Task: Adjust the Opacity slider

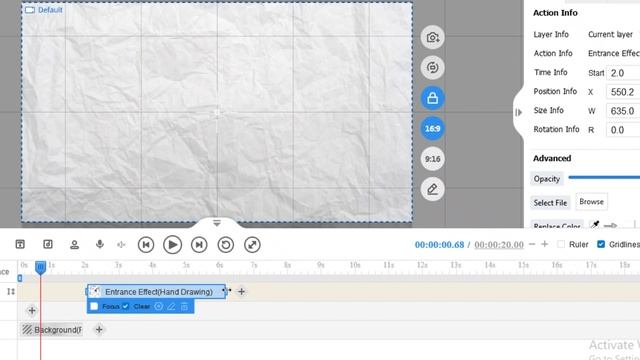Action: click(604, 177)
